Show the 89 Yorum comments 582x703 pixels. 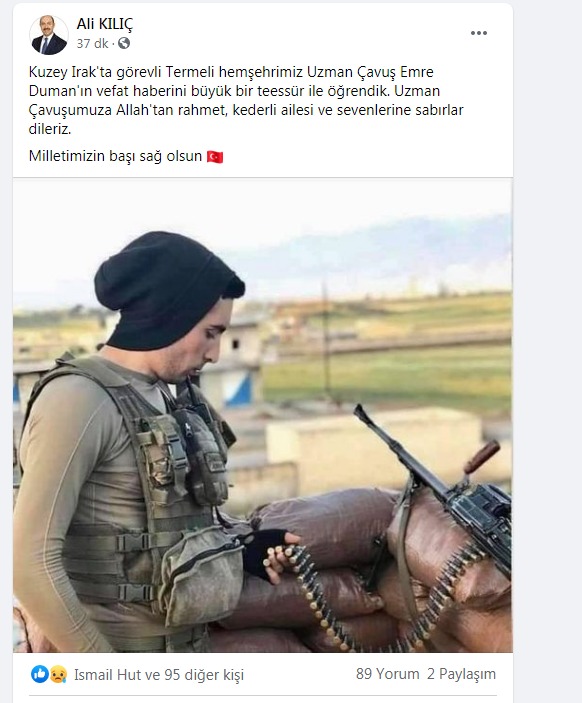point(387,674)
